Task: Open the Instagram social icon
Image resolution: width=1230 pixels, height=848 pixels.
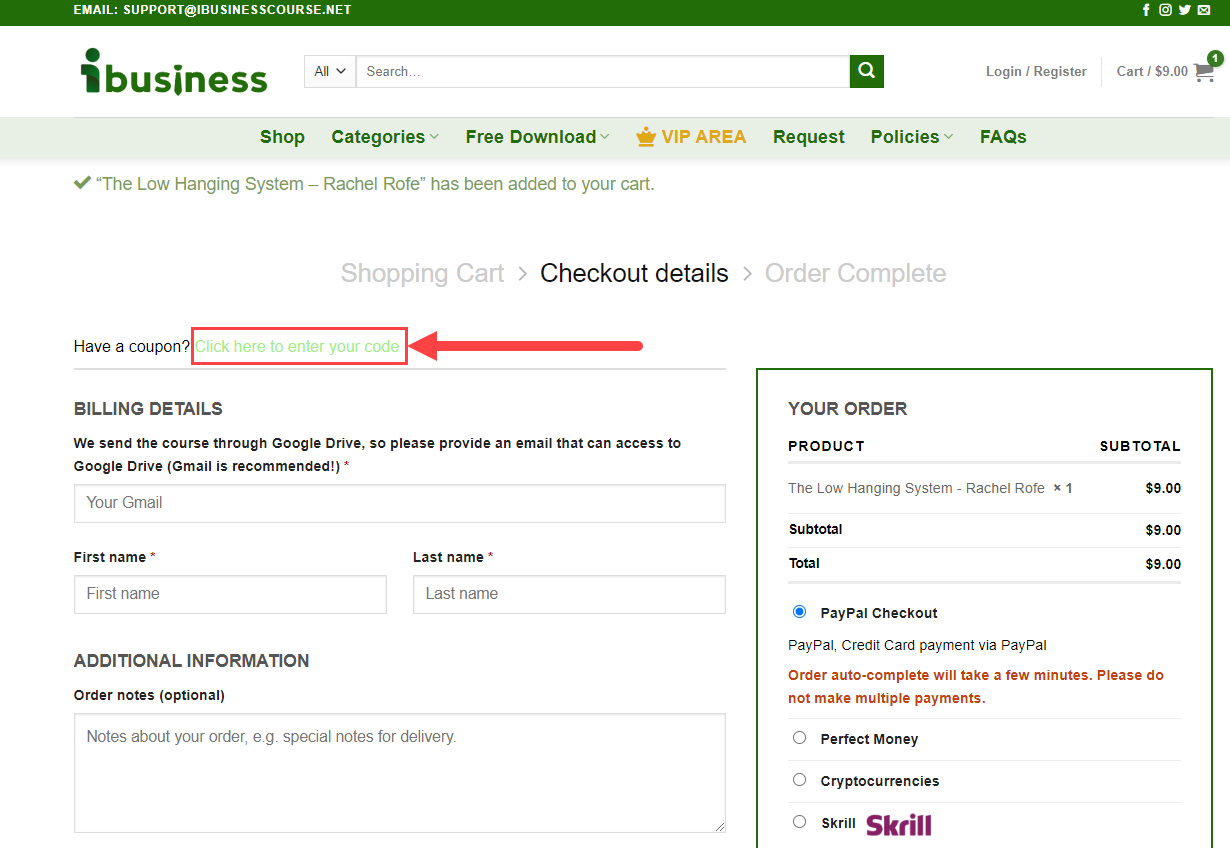Action: (x=1165, y=10)
